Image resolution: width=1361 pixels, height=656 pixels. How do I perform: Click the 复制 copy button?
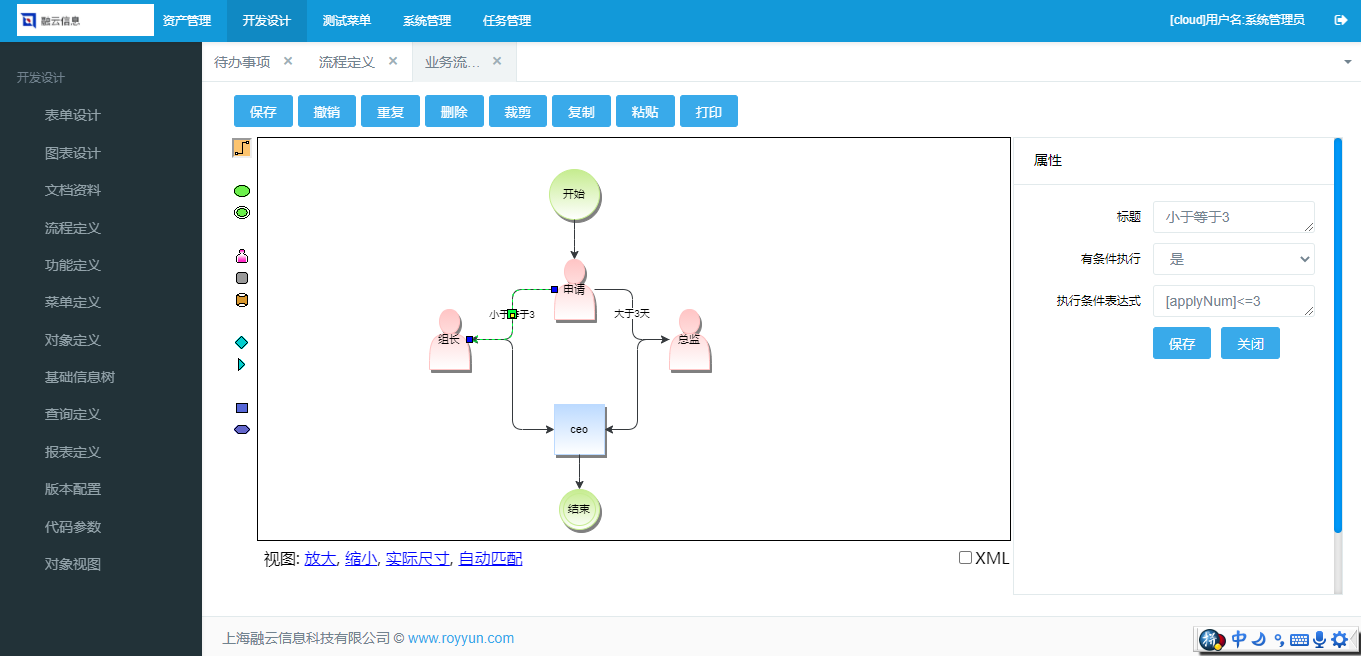click(581, 111)
